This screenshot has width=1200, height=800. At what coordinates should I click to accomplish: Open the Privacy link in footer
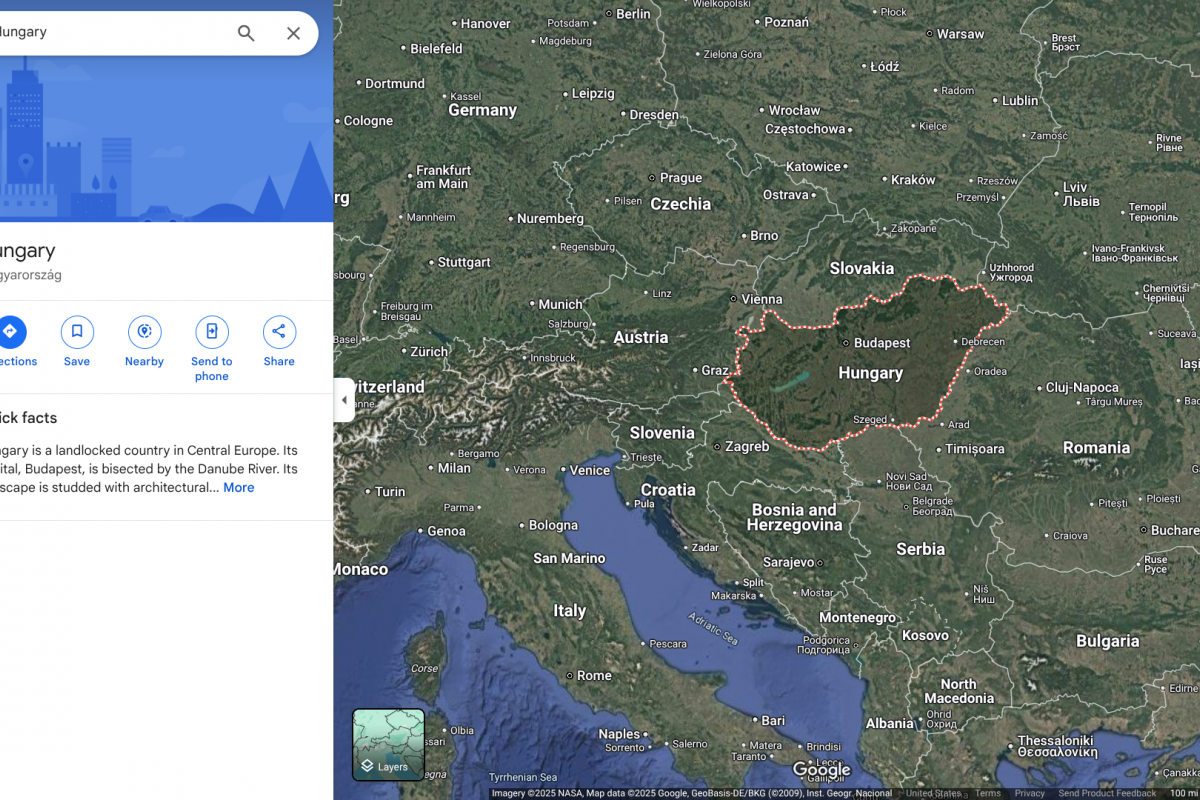(1029, 793)
